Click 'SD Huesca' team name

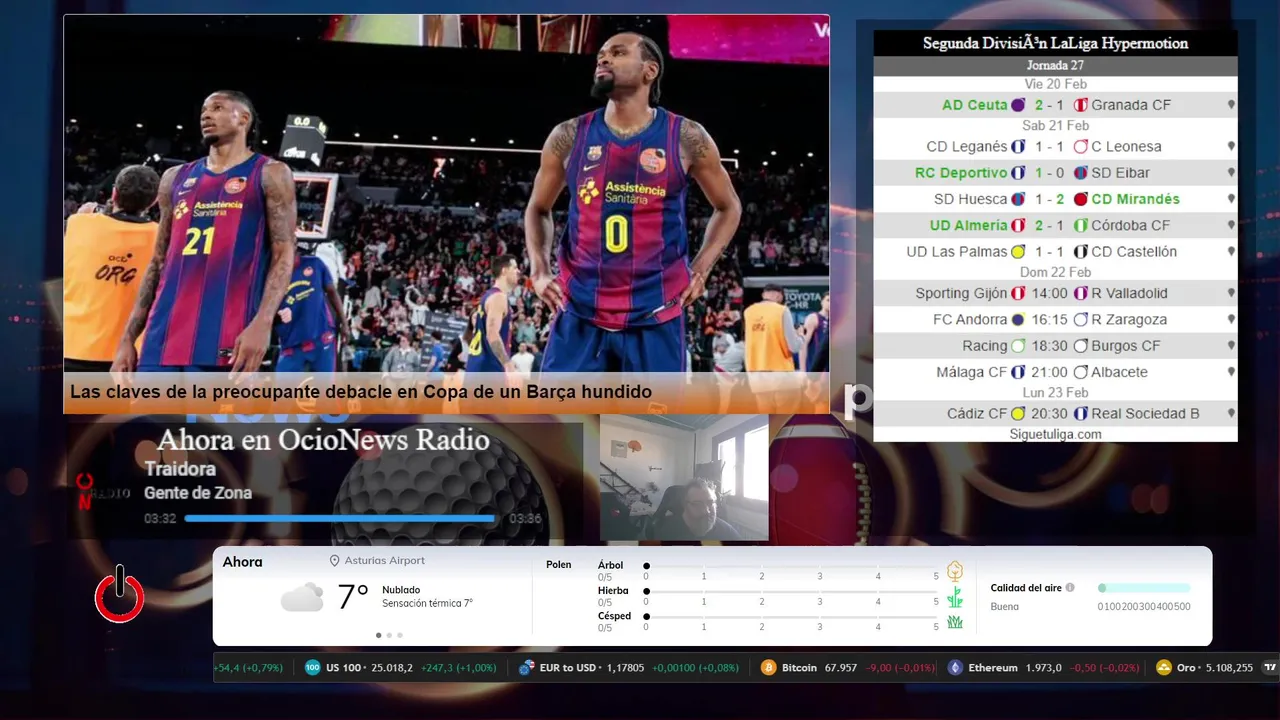click(x=970, y=199)
